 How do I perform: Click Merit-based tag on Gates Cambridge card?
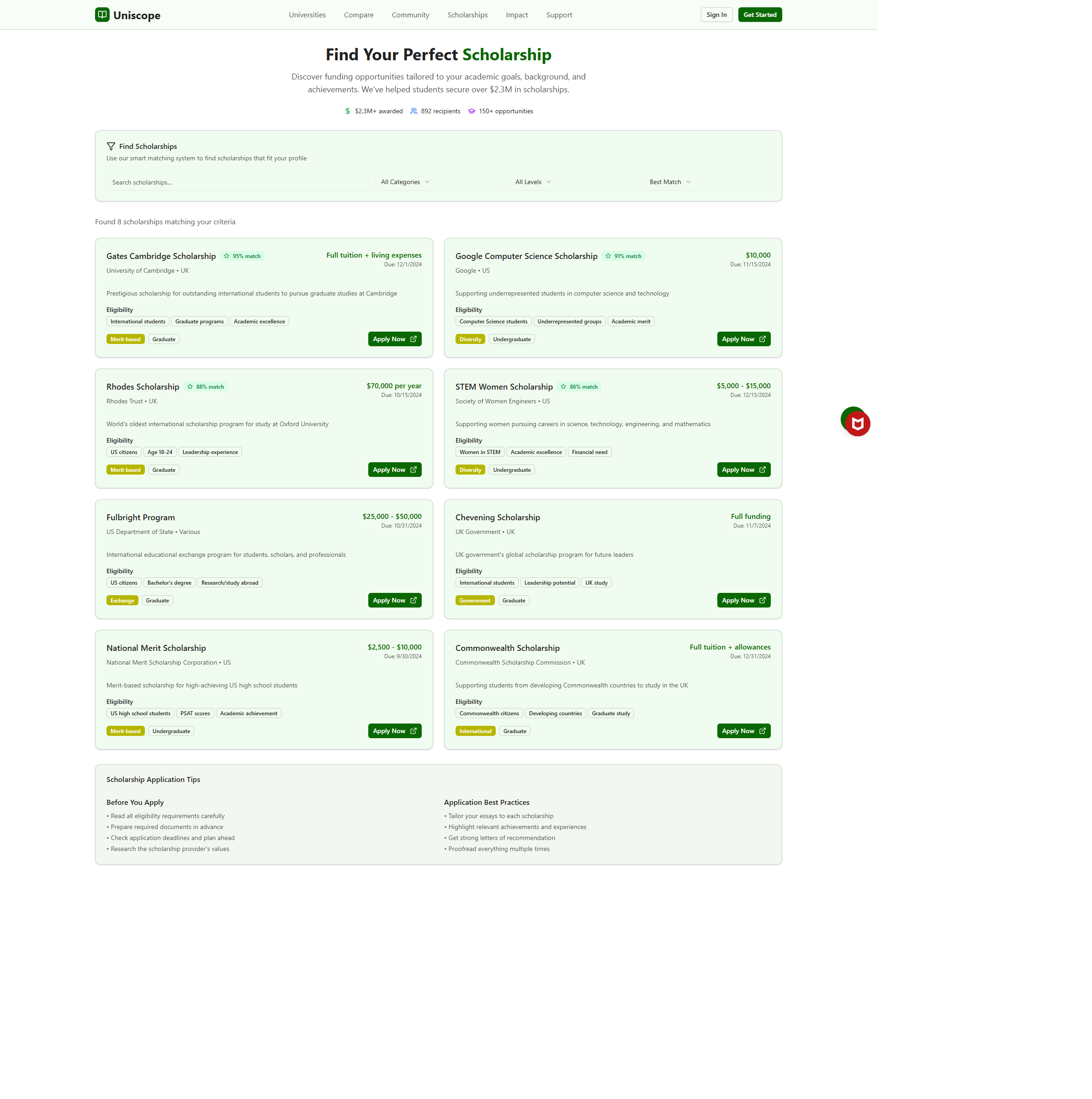[x=125, y=339]
